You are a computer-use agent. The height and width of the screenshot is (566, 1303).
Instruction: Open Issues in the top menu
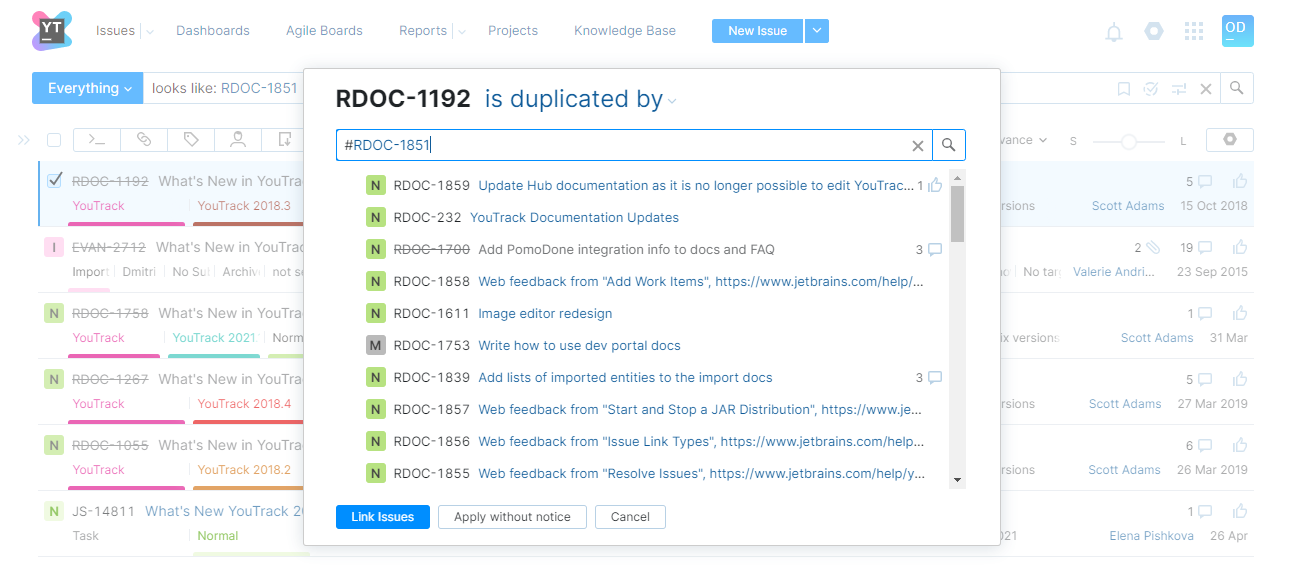[115, 31]
